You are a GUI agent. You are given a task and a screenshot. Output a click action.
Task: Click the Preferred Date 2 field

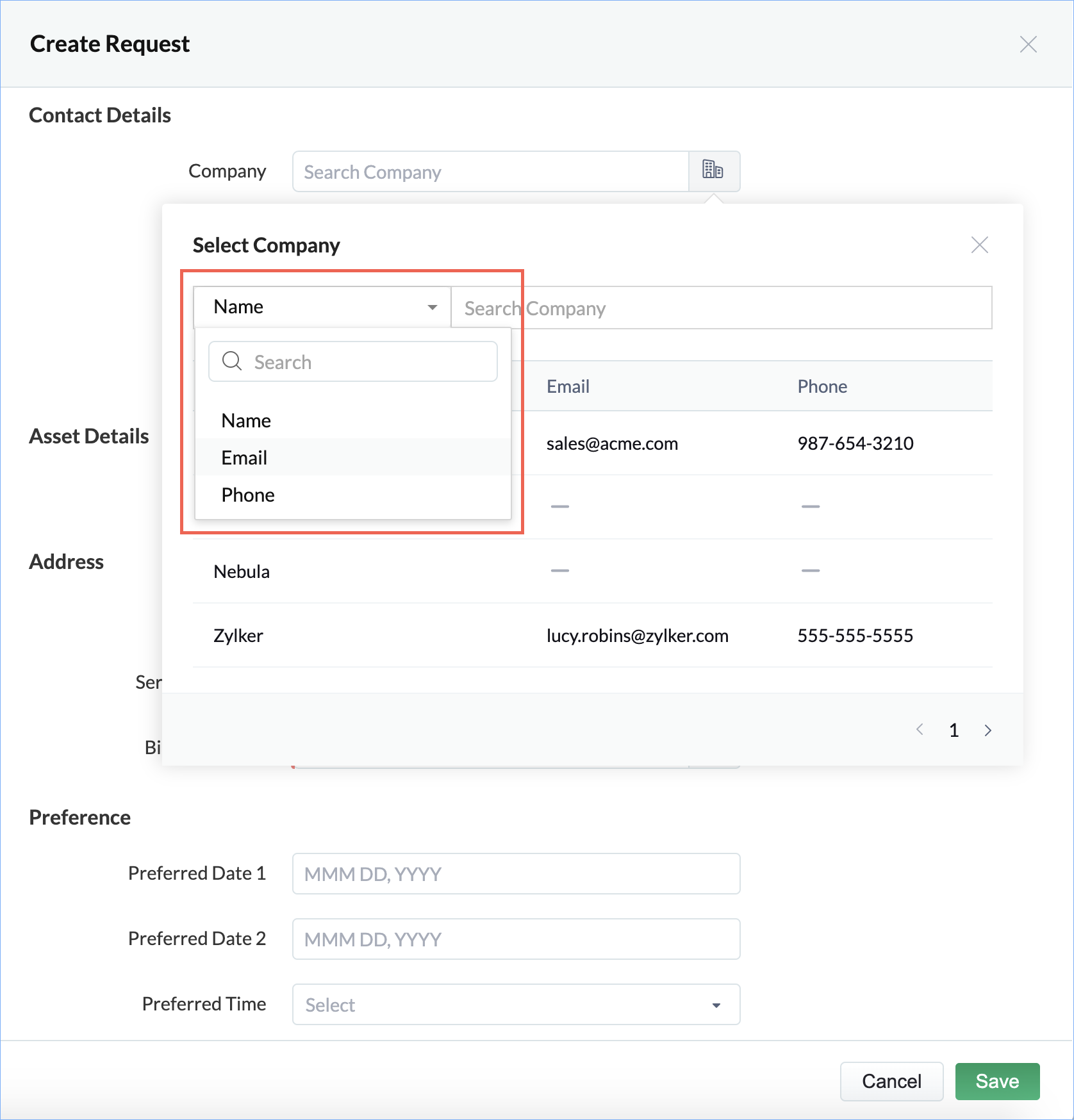click(x=516, y=939)
